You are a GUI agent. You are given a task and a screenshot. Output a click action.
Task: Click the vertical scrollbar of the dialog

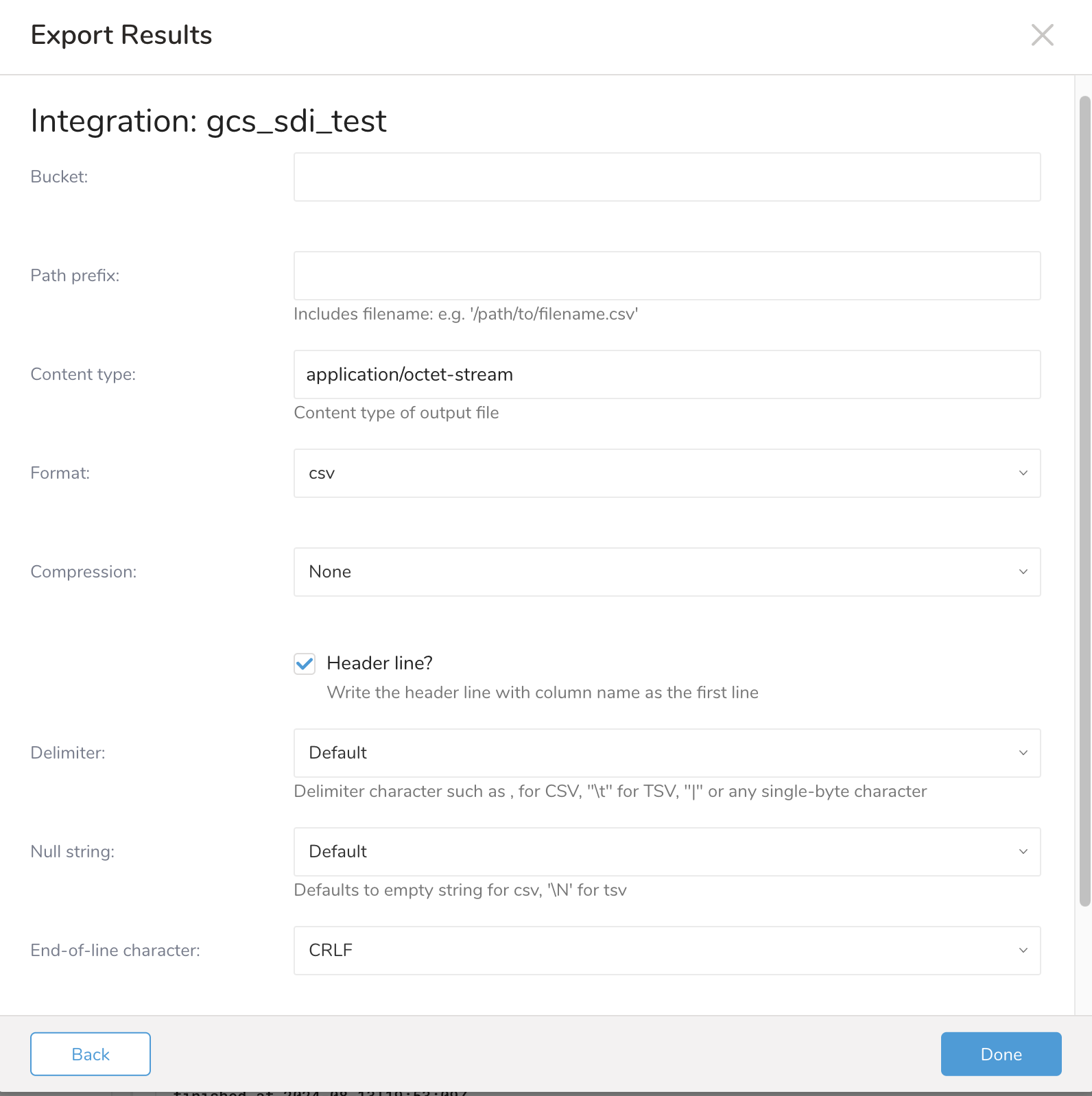(1084, 501)
